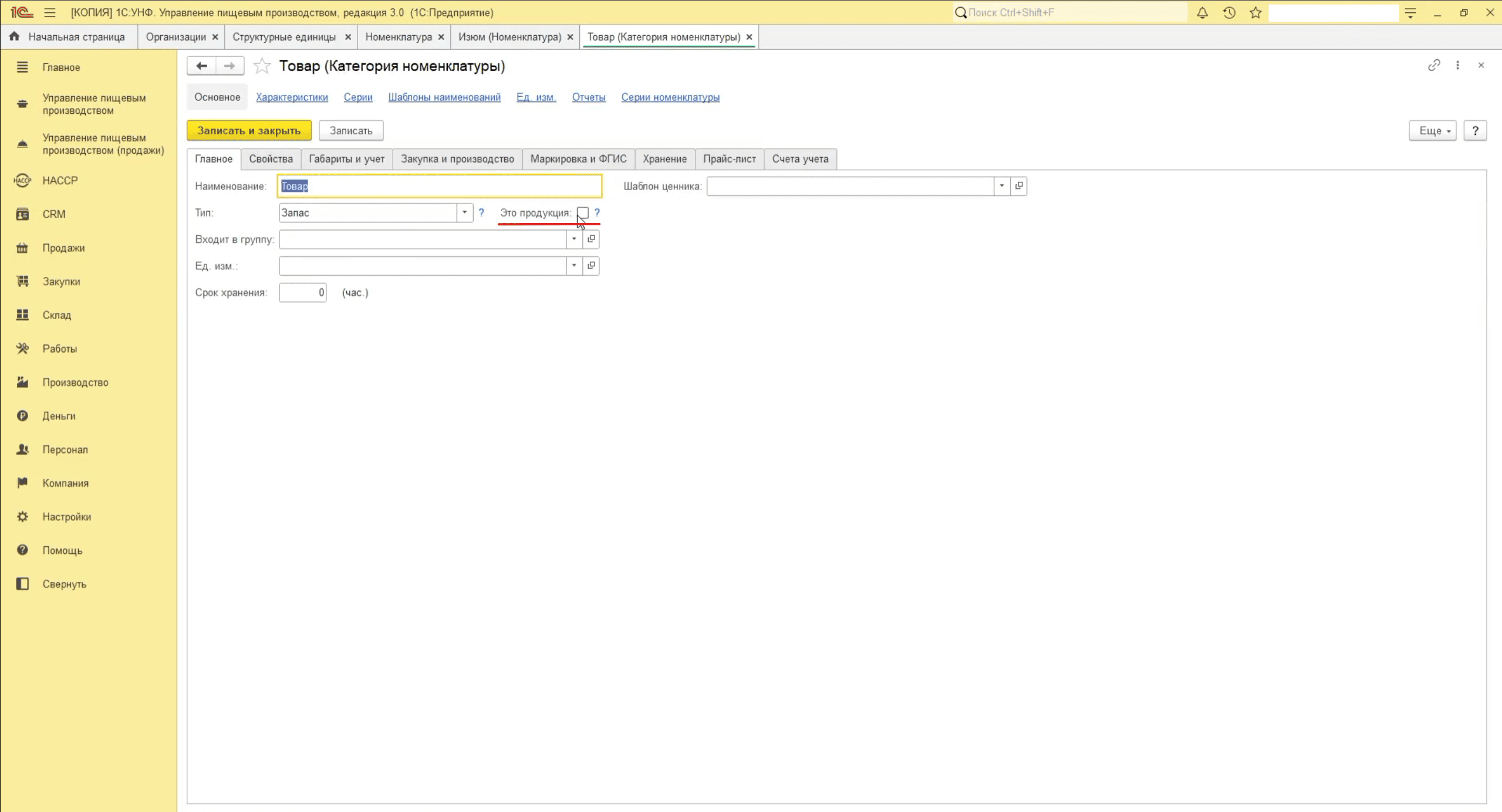Open form help question button
The width and height of the screenshot is (1502, 812).
[1475, 131]
